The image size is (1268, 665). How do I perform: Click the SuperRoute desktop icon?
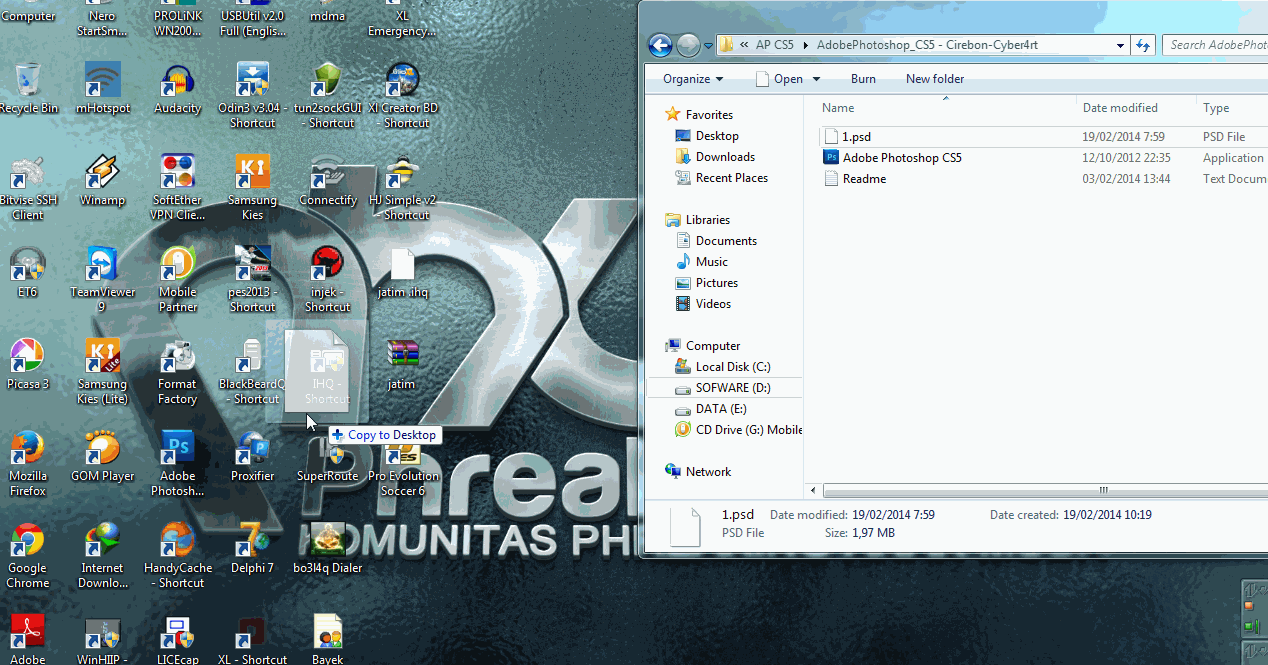[x=328, y=457]
